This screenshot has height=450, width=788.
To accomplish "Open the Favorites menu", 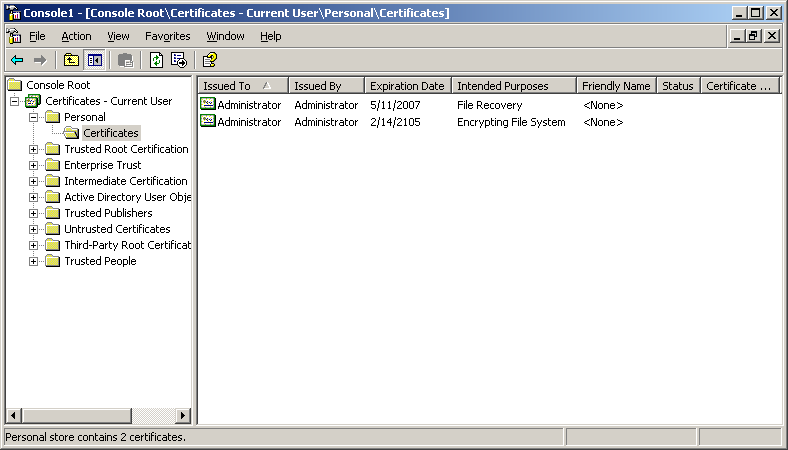I will (x=167, y=36).
